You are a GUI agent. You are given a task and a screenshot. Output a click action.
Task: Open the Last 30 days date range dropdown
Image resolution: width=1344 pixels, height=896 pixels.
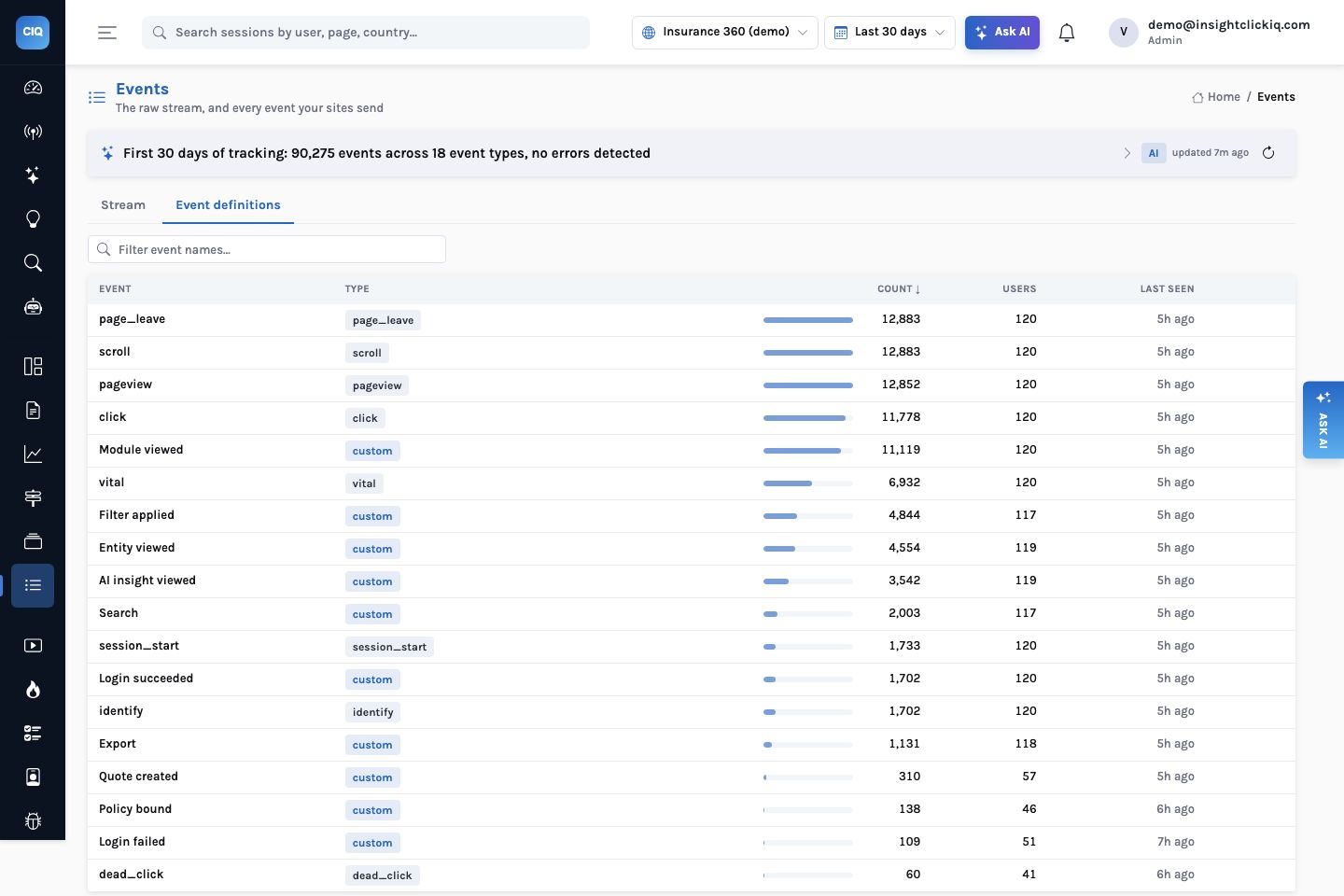tap(889, 32)
